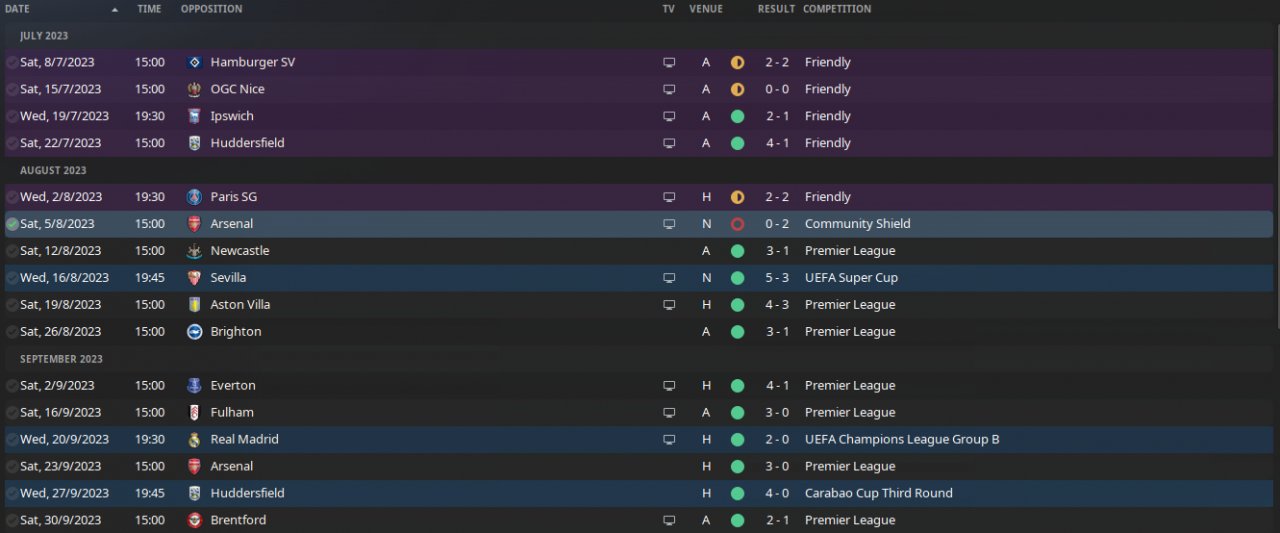Click the orange draw indicator for OGC Nice
1280x533 pixels.
[x=737, y=89]
